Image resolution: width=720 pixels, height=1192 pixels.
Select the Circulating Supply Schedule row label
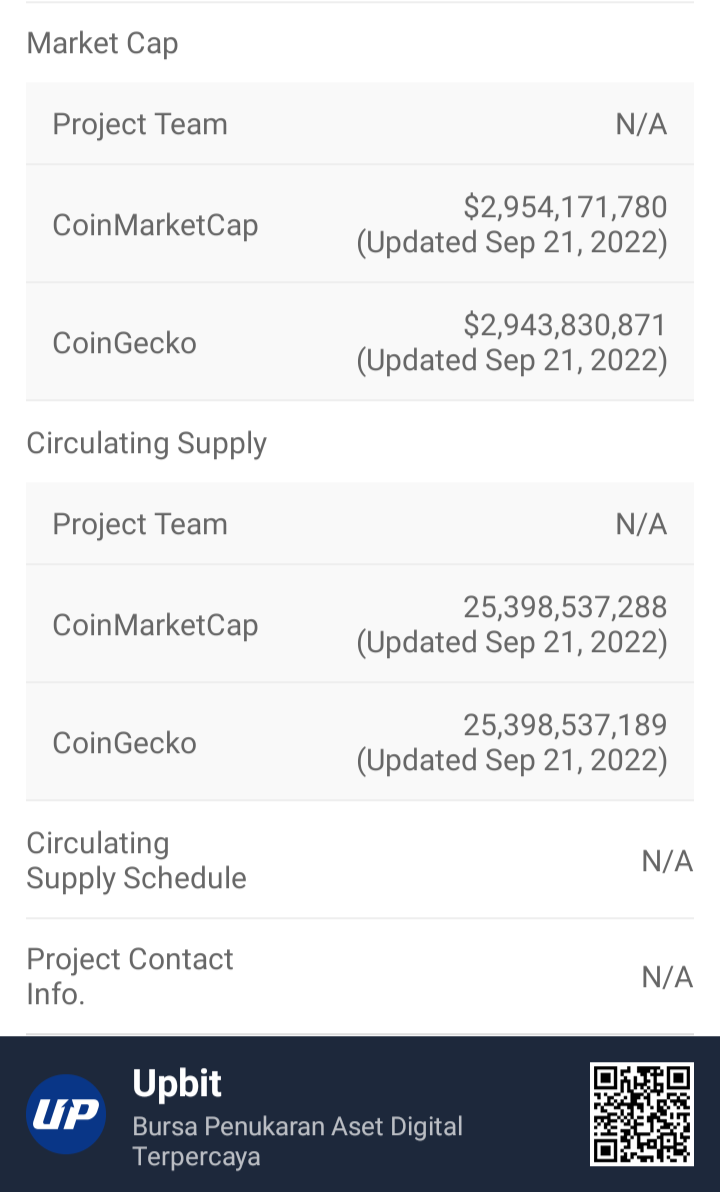(x=136, y=861)
